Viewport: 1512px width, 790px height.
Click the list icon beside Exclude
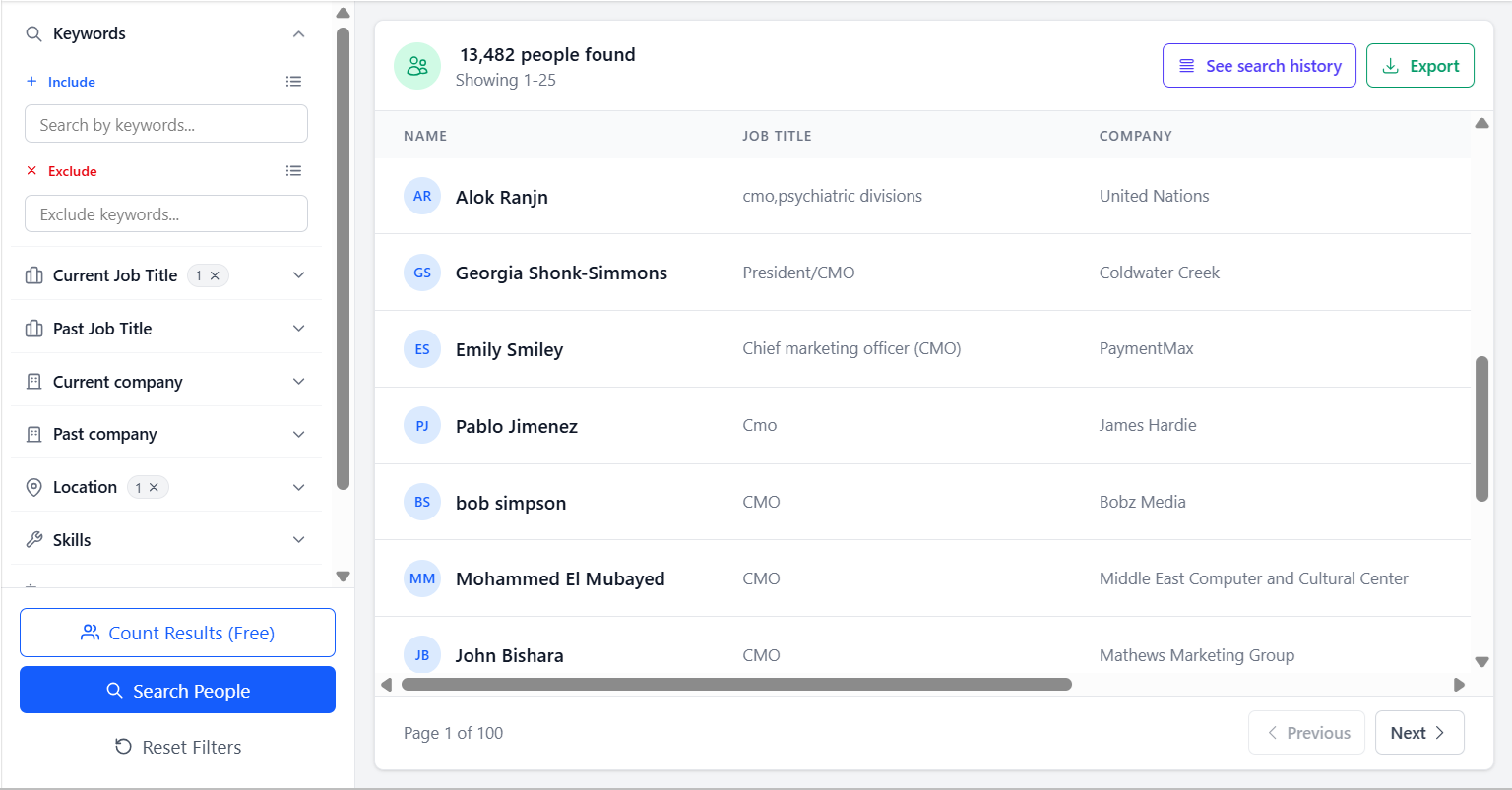[x=293, y=171]
